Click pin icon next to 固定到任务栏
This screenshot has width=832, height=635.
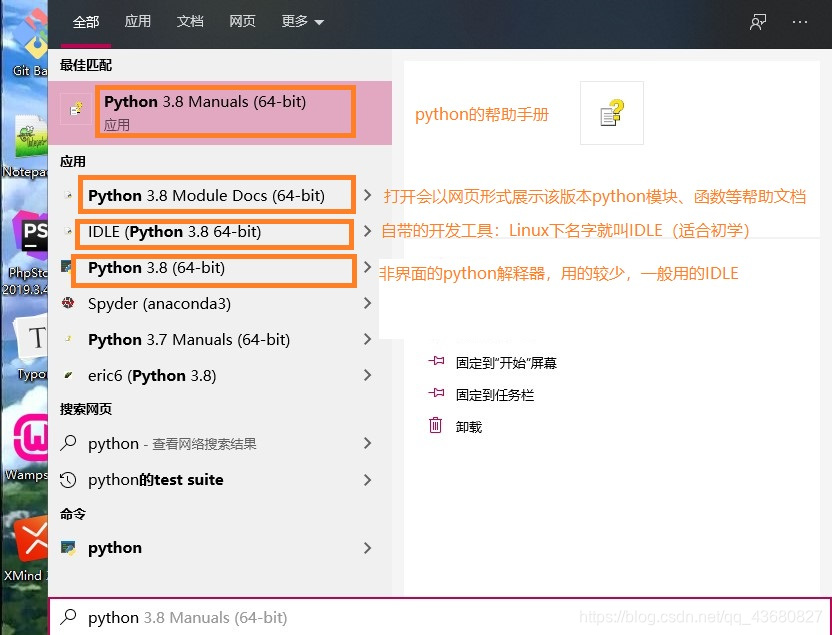tap(436, 393)
